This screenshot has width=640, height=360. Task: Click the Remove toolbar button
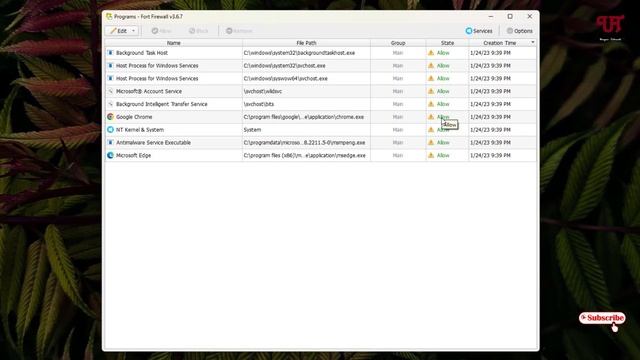click(239, 31)
